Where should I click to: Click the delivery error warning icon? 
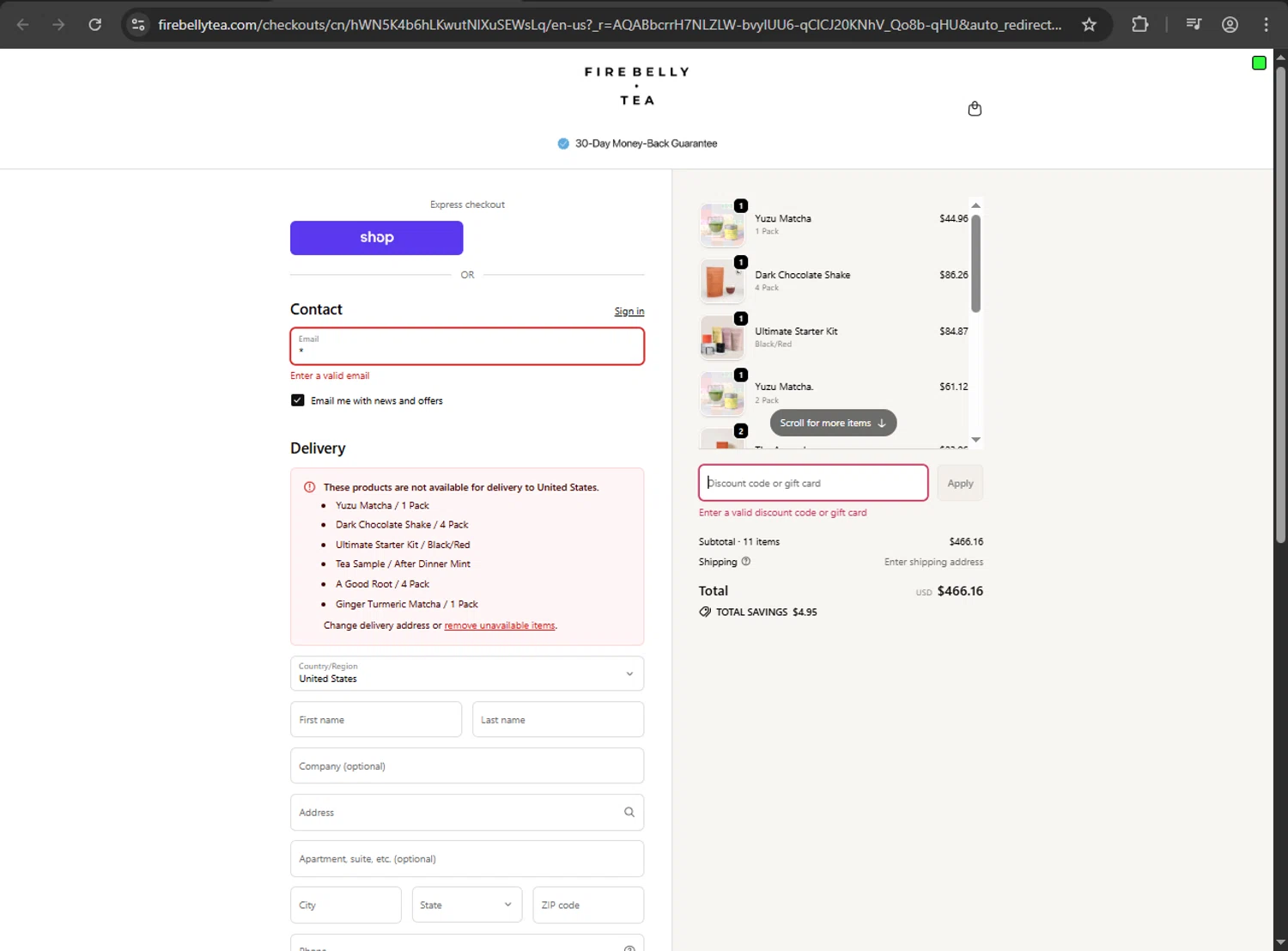coord(310,487)
